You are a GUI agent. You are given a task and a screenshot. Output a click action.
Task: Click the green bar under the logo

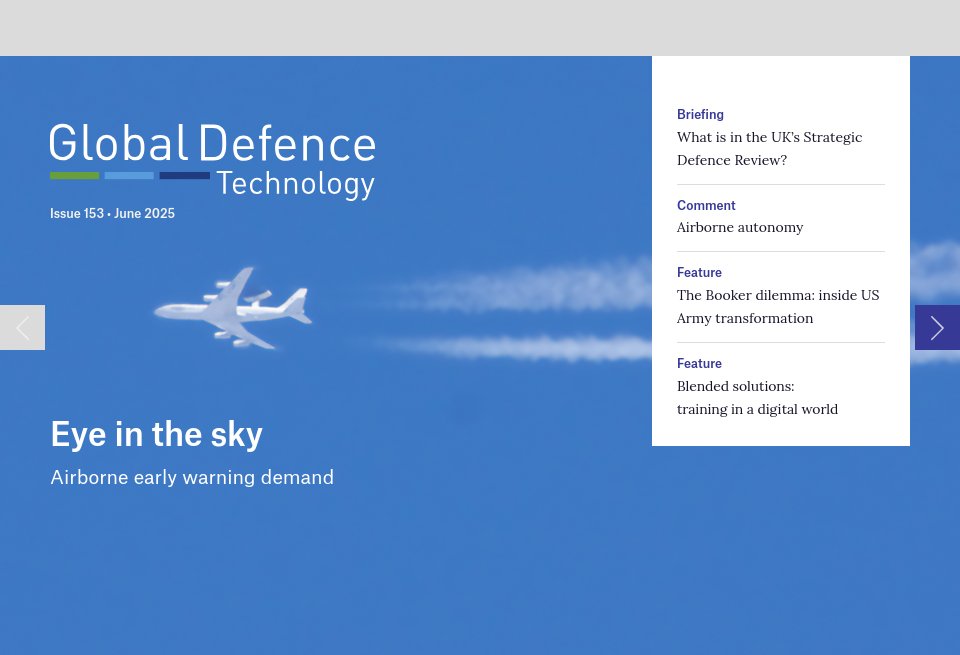[74, 175]
